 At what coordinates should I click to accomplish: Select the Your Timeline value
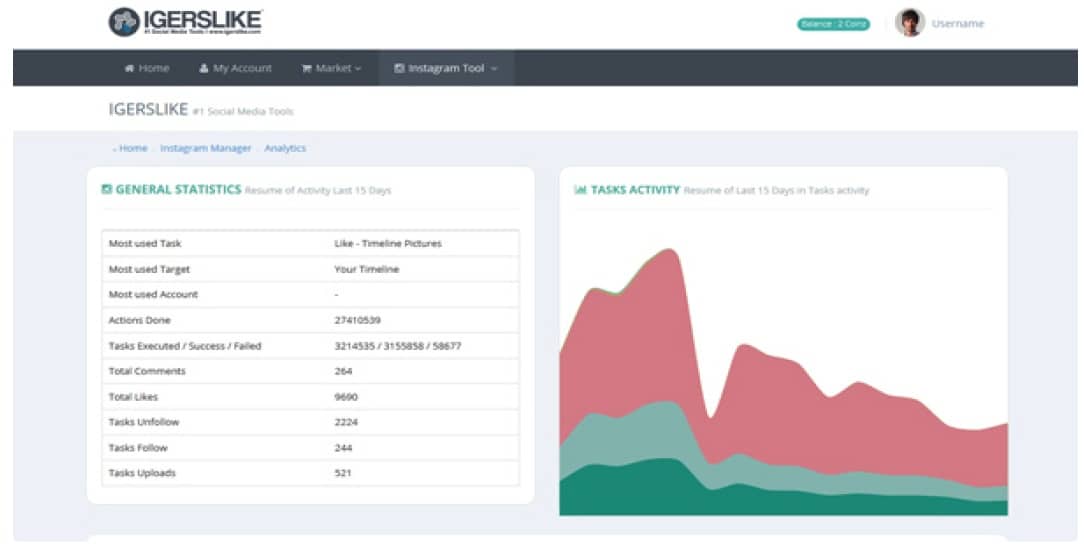click(x=366, y=269)
